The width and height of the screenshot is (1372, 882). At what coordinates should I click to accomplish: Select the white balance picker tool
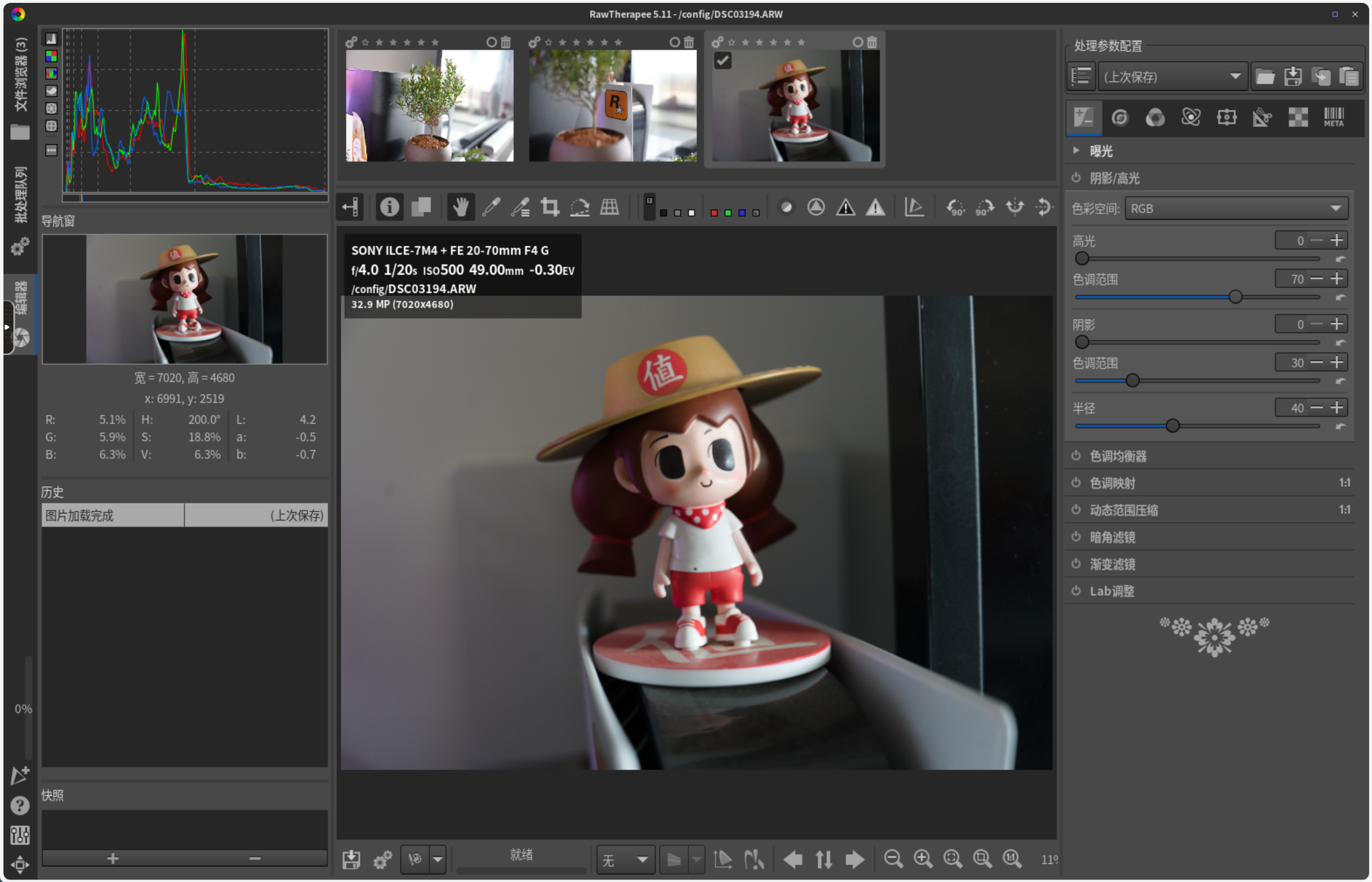pyautogui.click(x=491, y=207)
